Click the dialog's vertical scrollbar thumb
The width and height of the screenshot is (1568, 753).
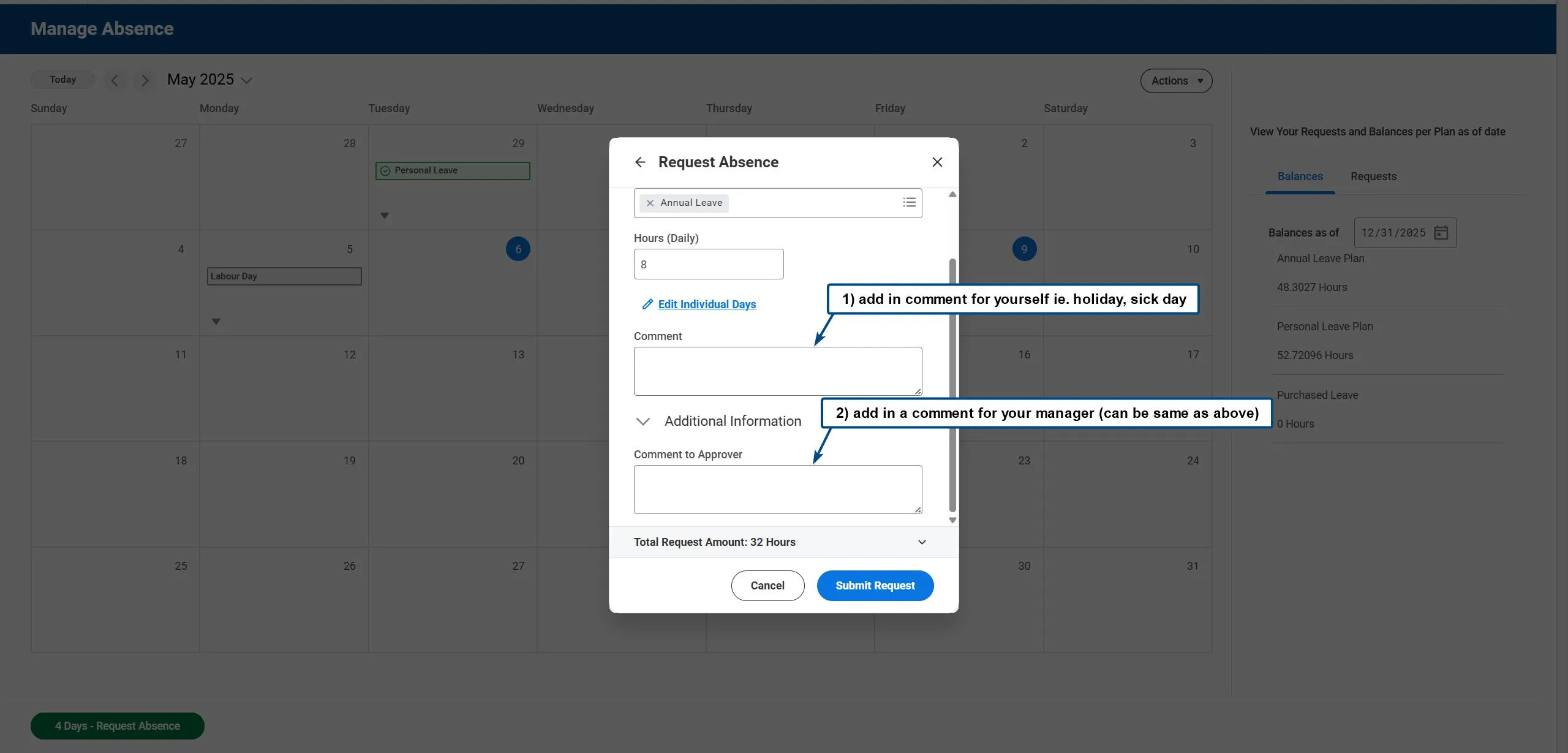[952, 385]
